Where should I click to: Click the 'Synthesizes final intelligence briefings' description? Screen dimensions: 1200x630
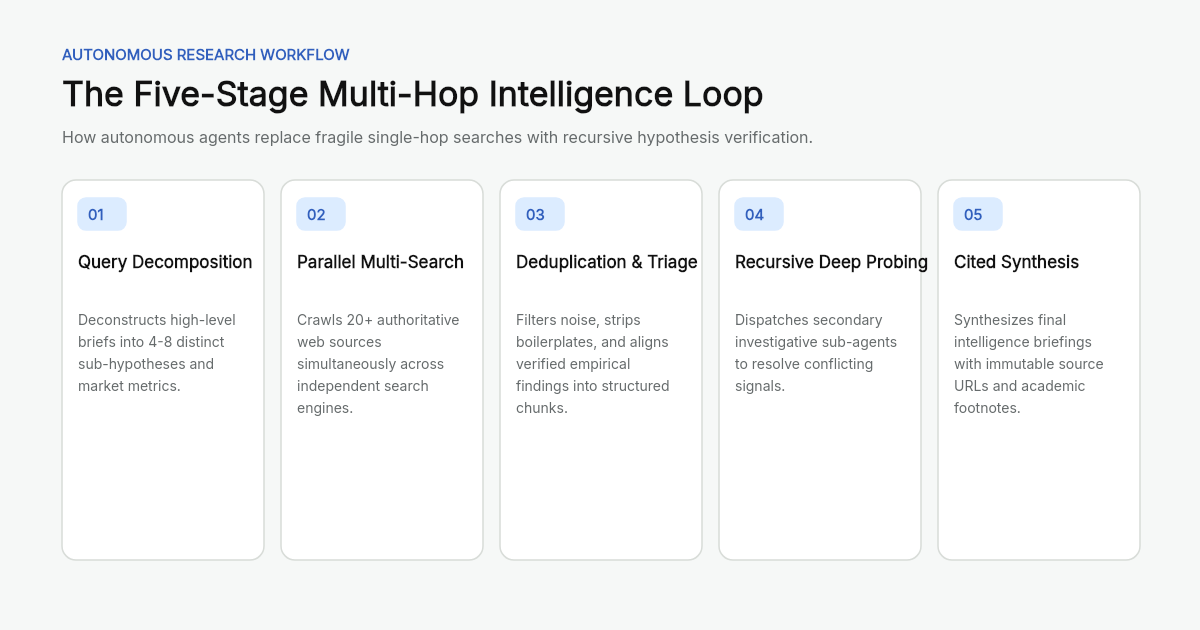pyautogui.click(x=1029, y=364)
